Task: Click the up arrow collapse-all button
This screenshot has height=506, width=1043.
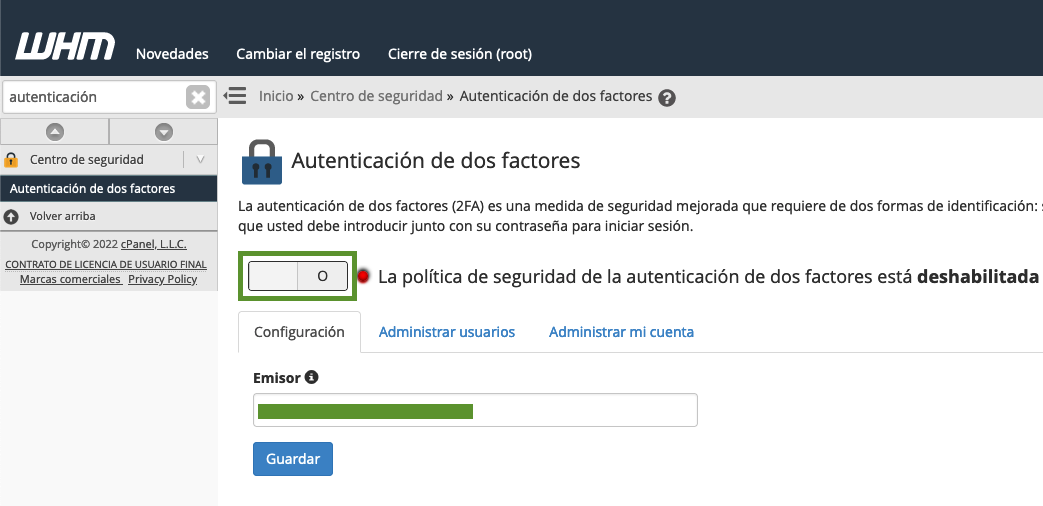Action: [55, 131]
